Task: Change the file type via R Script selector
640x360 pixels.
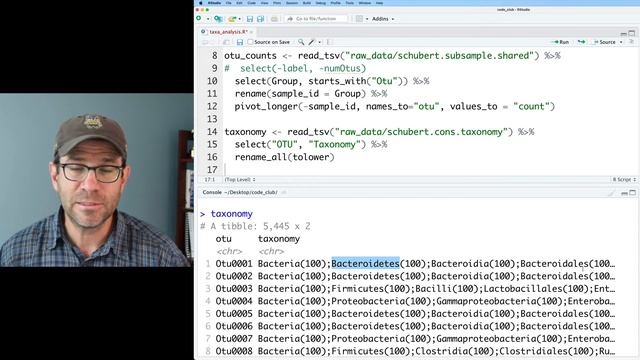Action: [624, 180]
